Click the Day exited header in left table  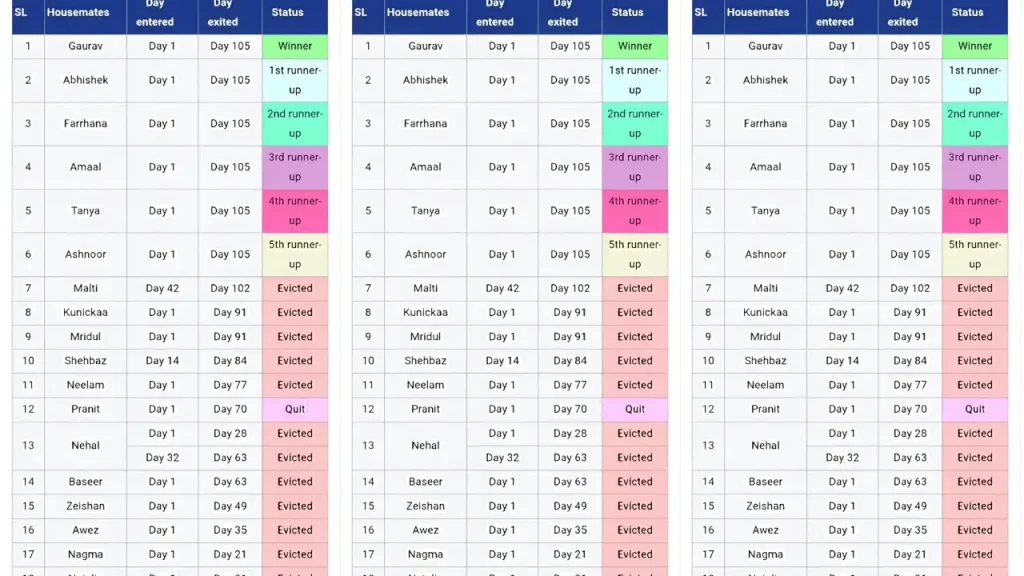223,12
